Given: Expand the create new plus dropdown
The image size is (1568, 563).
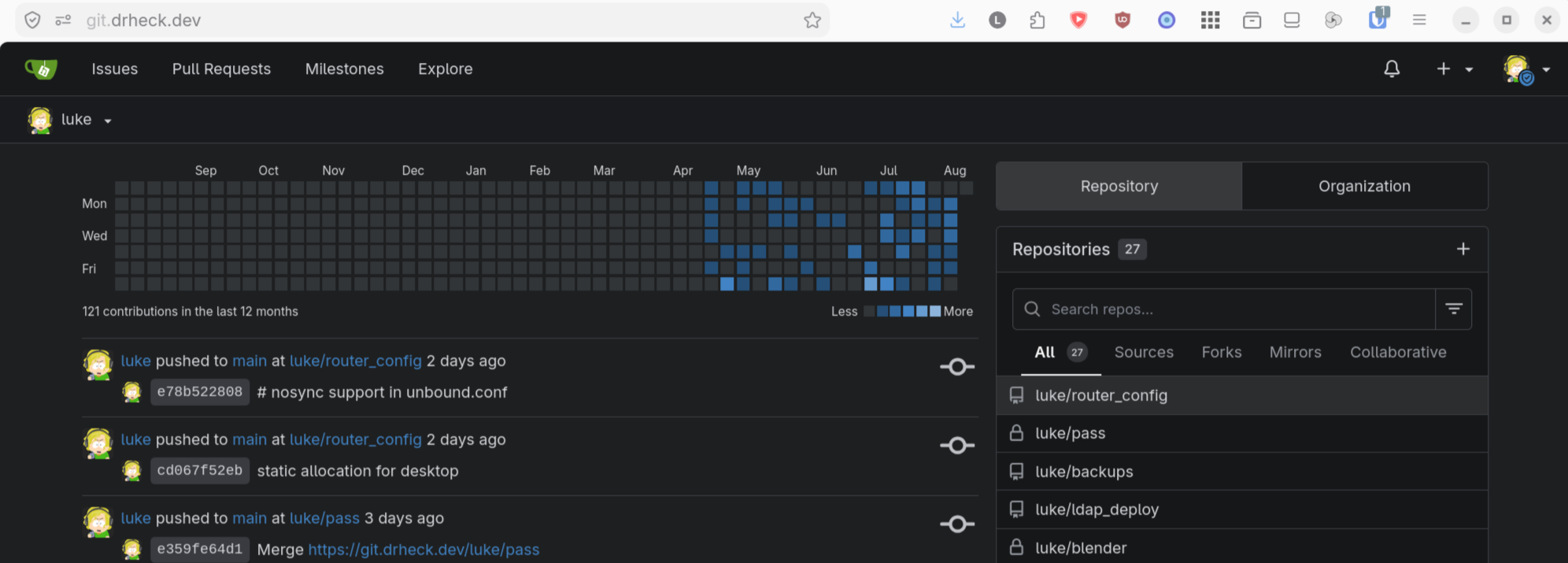Looking at the screenshot, I should point(1454,69).
